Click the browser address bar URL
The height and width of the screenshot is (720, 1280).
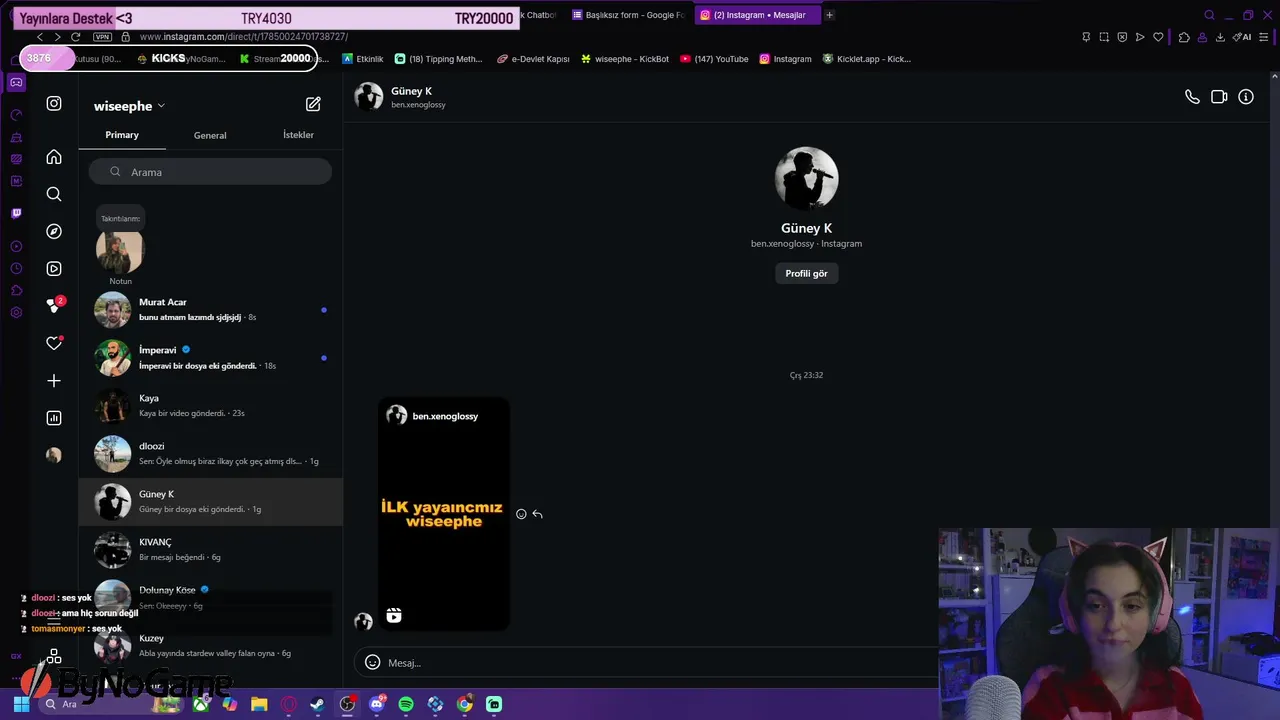[x=244, y=37]
